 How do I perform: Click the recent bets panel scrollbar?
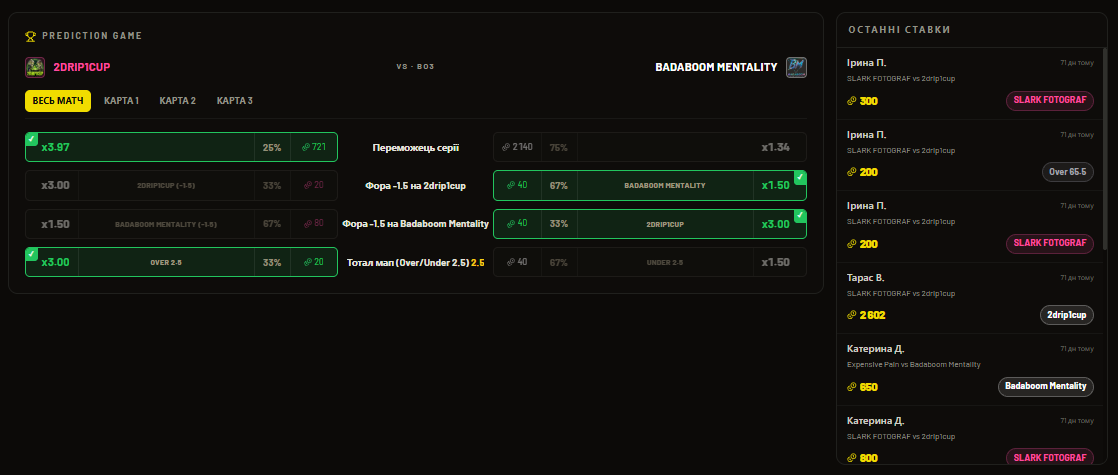(x=1105, y=150)
